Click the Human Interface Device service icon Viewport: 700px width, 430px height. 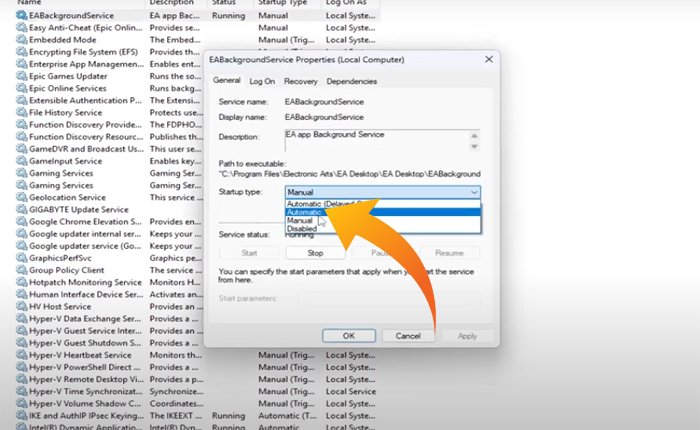point(21,294)
